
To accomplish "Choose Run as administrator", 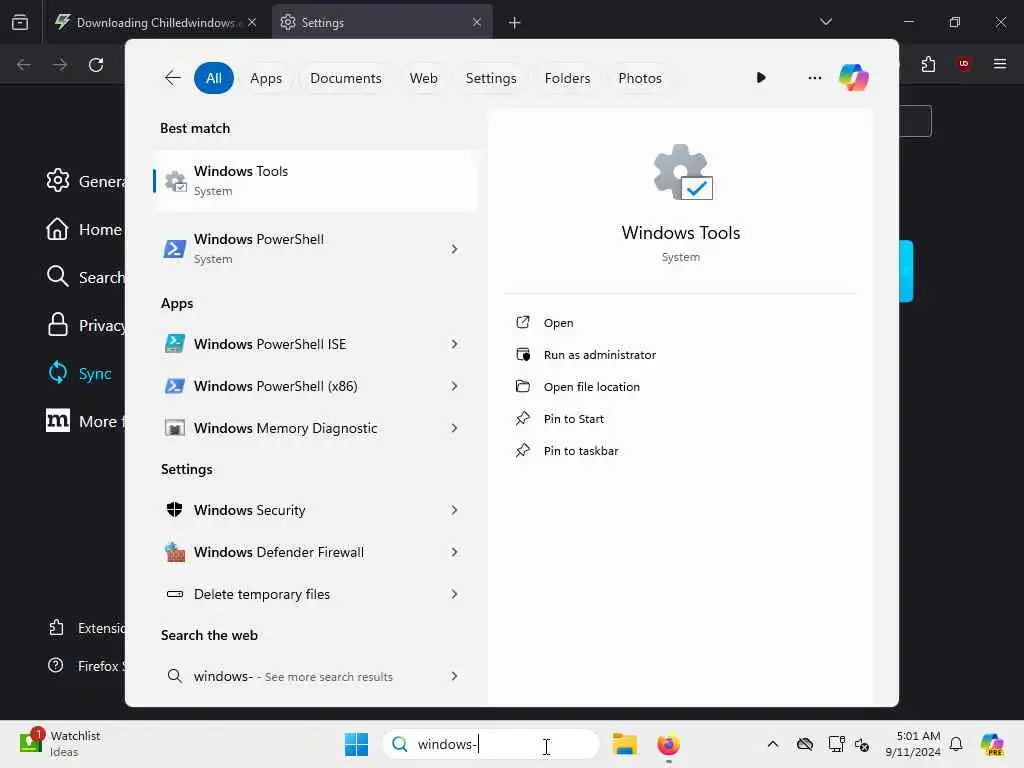I will [x=600, y=355].
